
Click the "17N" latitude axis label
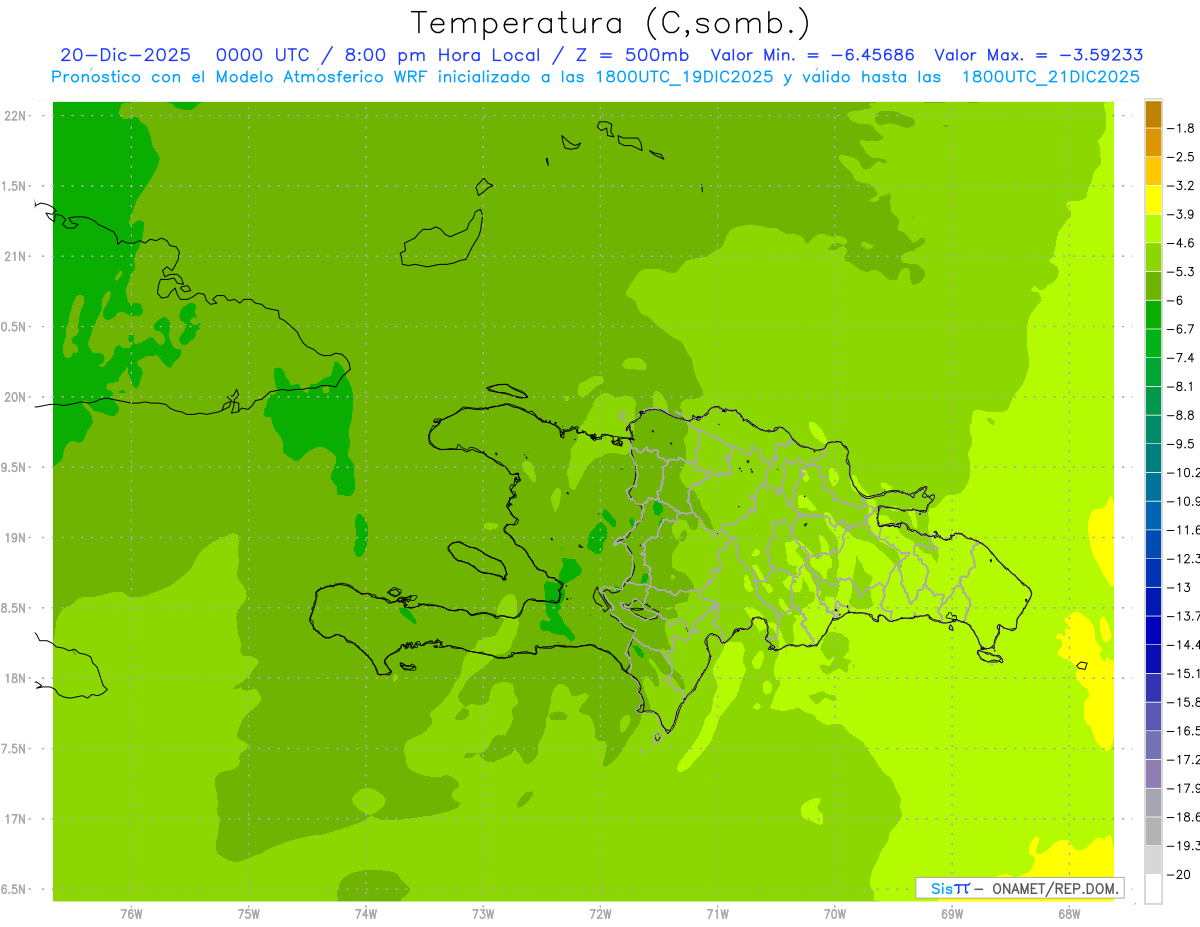point(15,819)
